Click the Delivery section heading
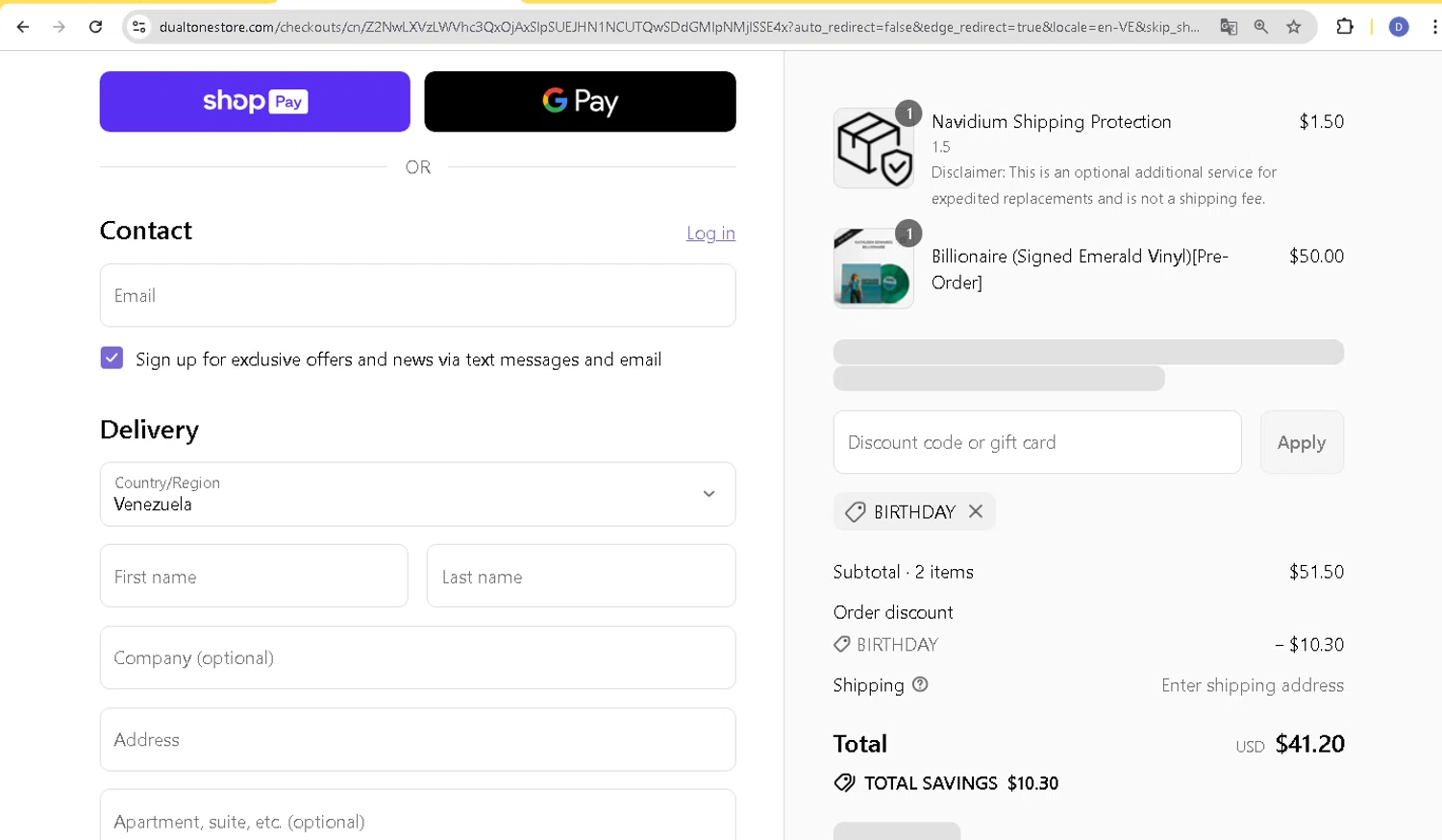Screen dimensions: 1442x840 coord(149,430)
